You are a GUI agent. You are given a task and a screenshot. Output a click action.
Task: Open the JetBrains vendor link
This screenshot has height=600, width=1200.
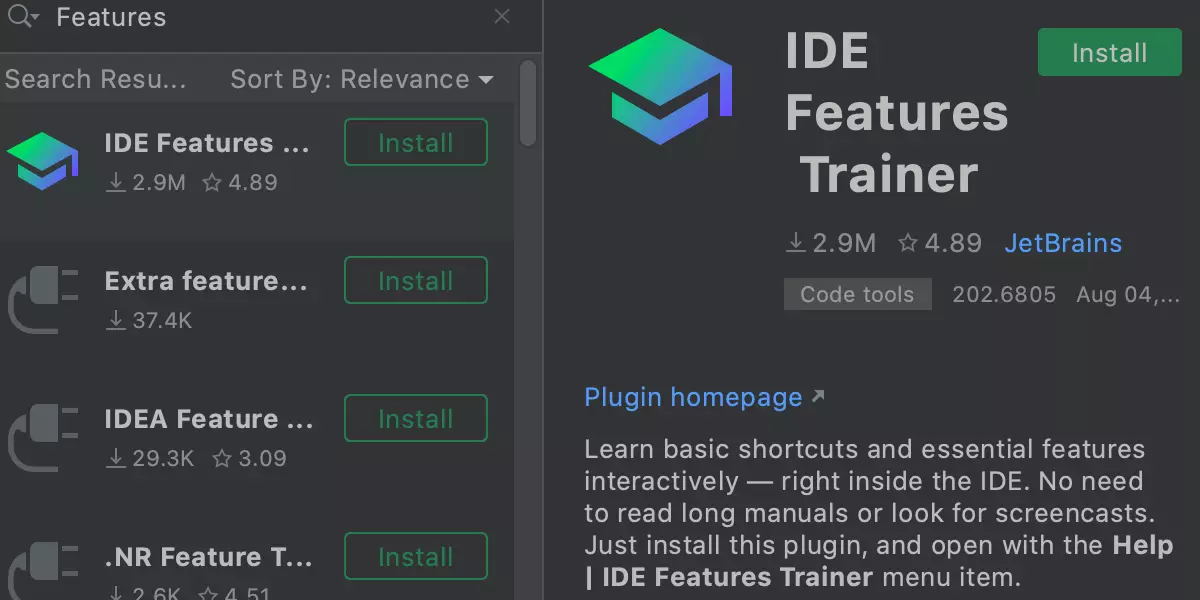pos(1063,243)
